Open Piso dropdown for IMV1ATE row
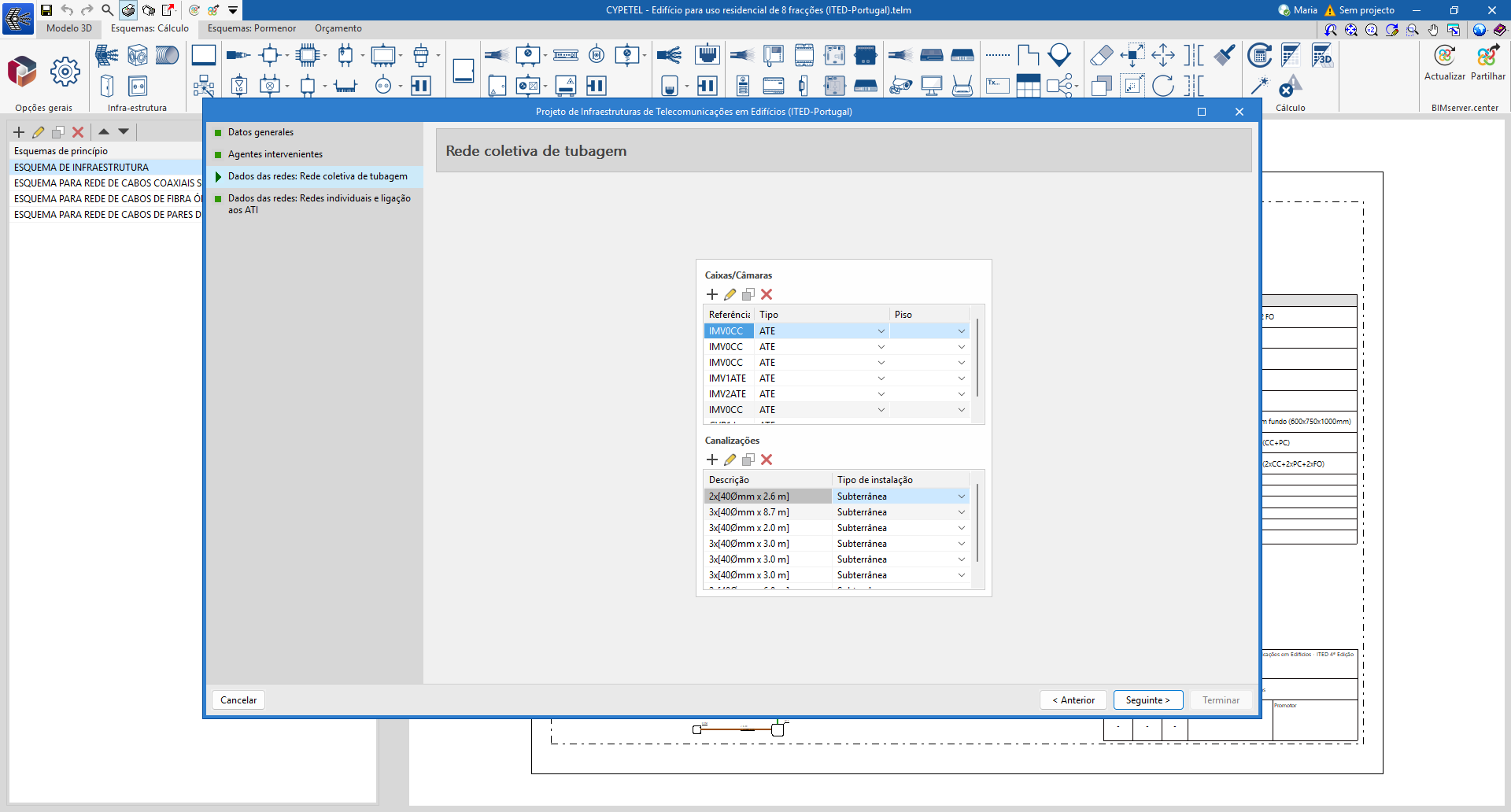The height and width of the screenshot is (812, 1511). pyautogui.click(x=961, y=378)
